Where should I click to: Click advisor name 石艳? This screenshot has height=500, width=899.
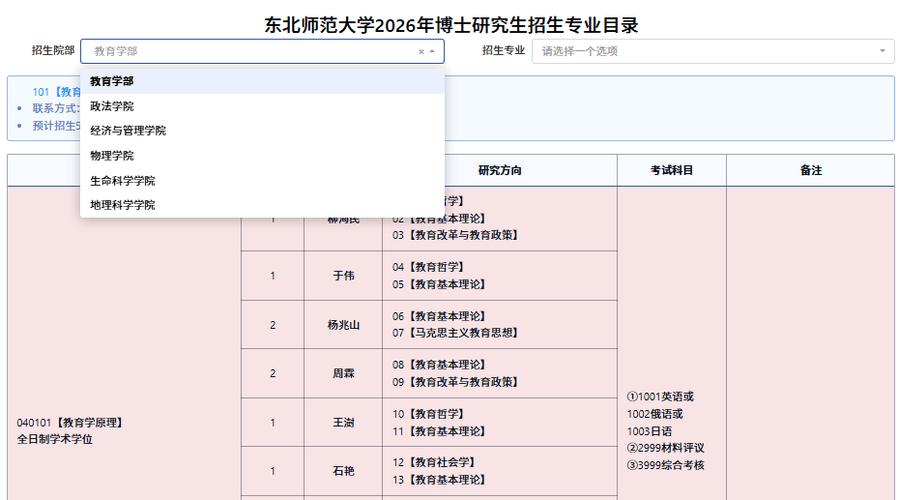pyautogui.click(x=343, y=471)
